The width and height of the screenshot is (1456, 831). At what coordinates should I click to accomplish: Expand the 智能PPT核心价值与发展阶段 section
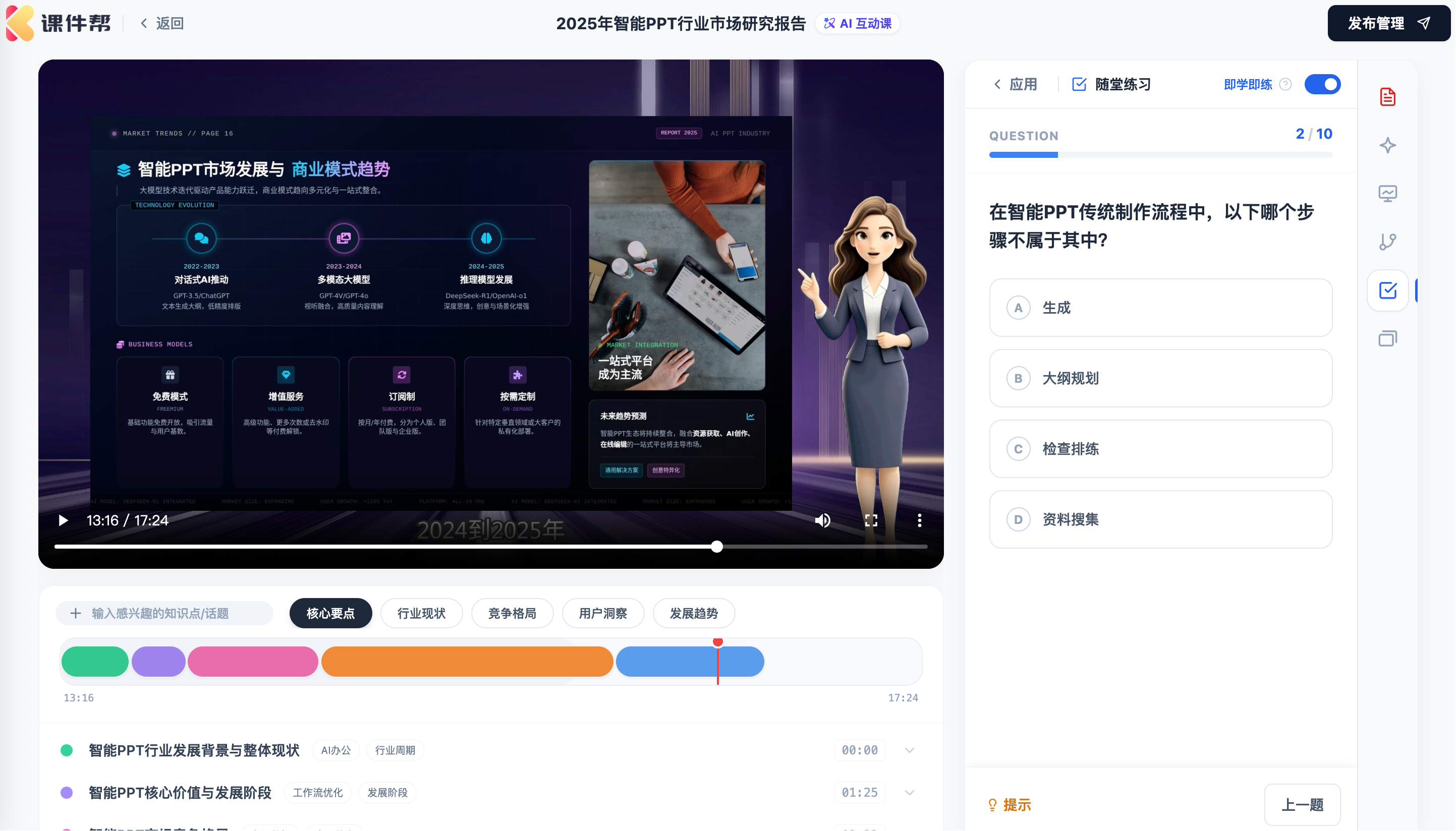(909, 792)
